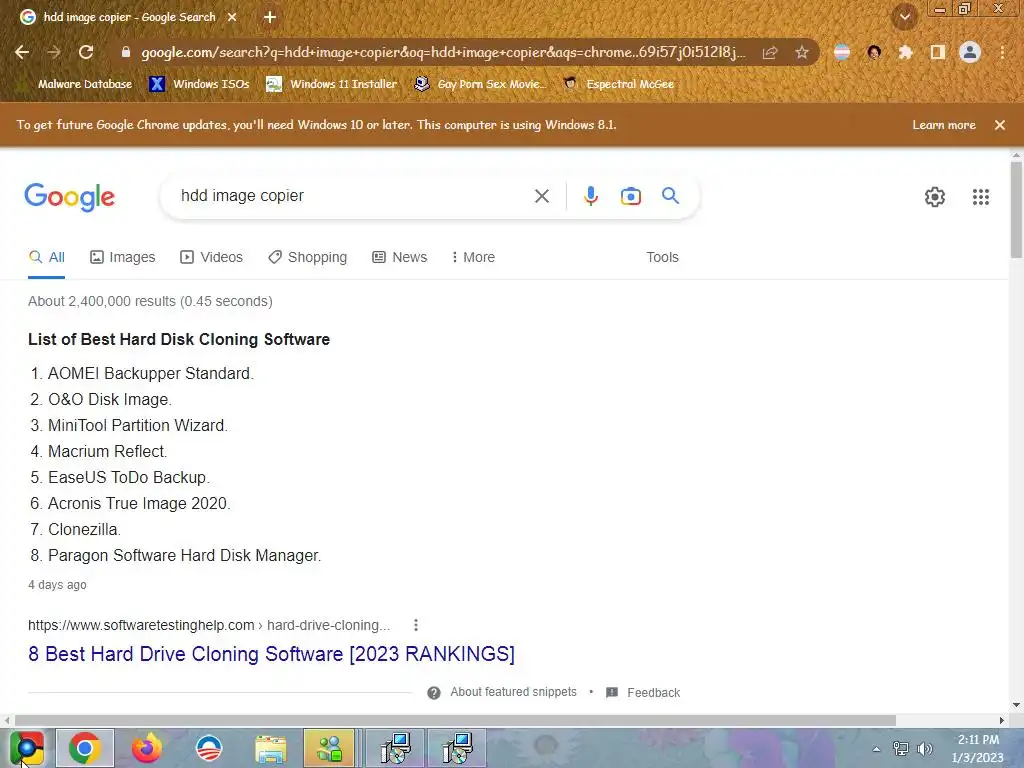Click the Chrome address bar URL

pyautogui.click(x=443, y=52)
